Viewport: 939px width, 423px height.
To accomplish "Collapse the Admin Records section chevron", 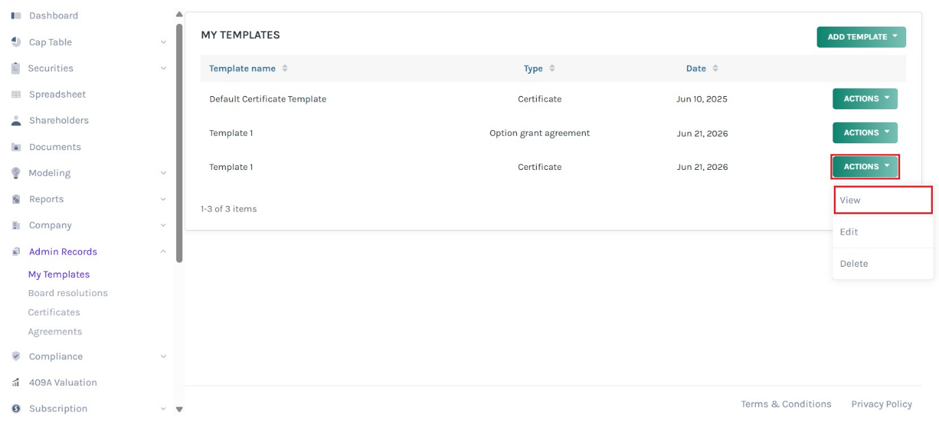I will tap(163, 252).
